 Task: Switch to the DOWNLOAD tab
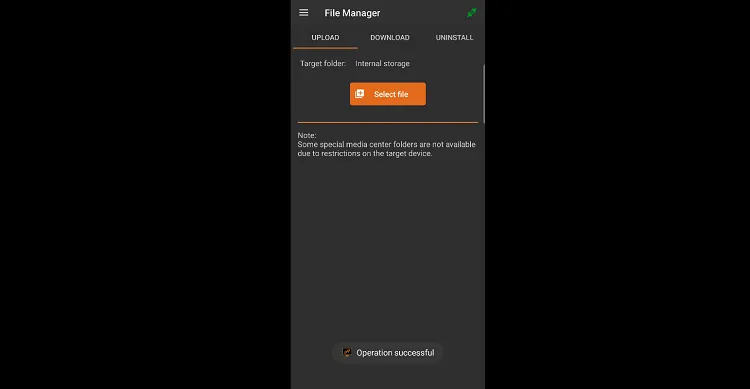390,38
